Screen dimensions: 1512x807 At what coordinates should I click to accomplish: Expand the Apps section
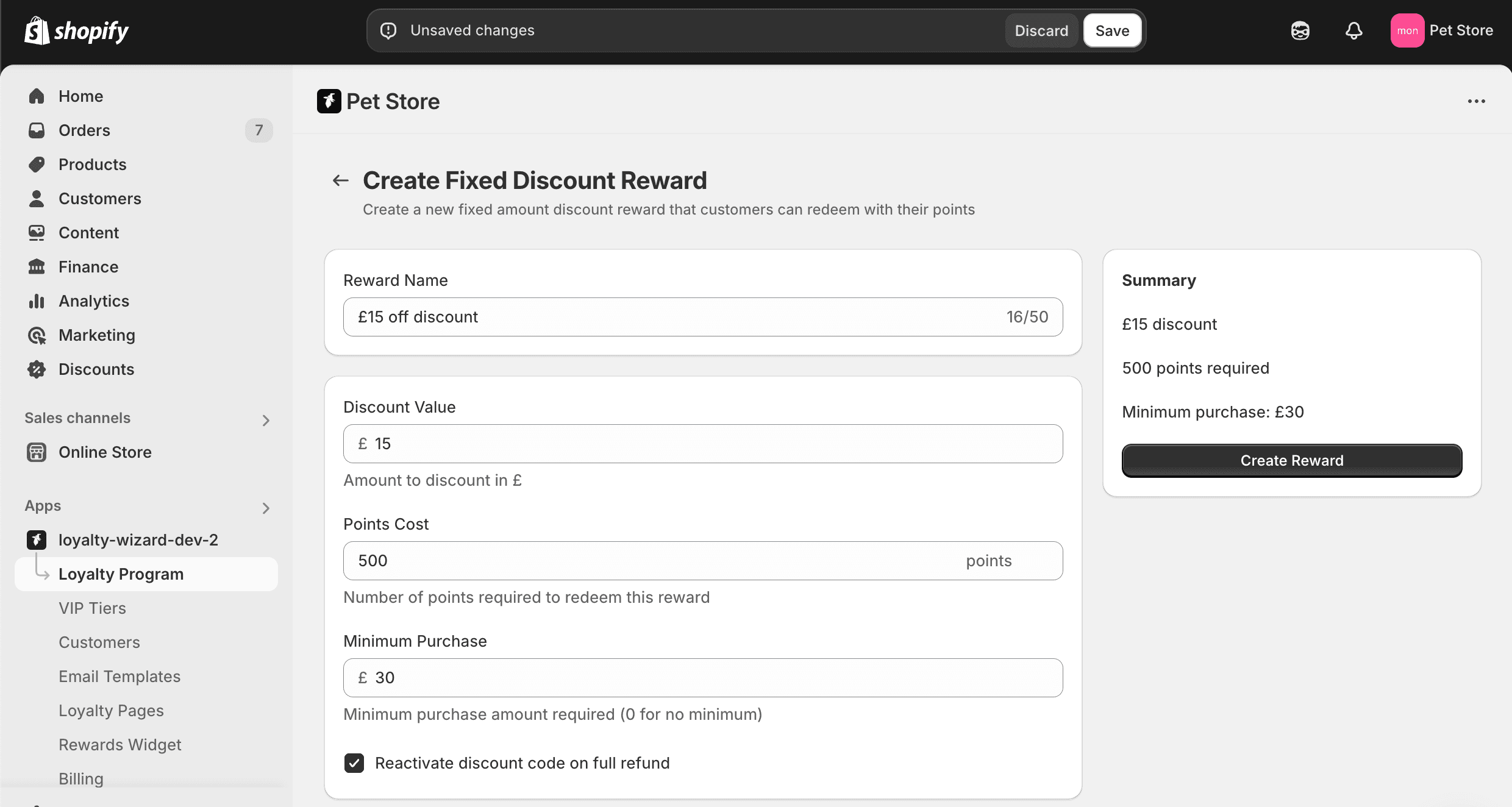click(266, 508)
